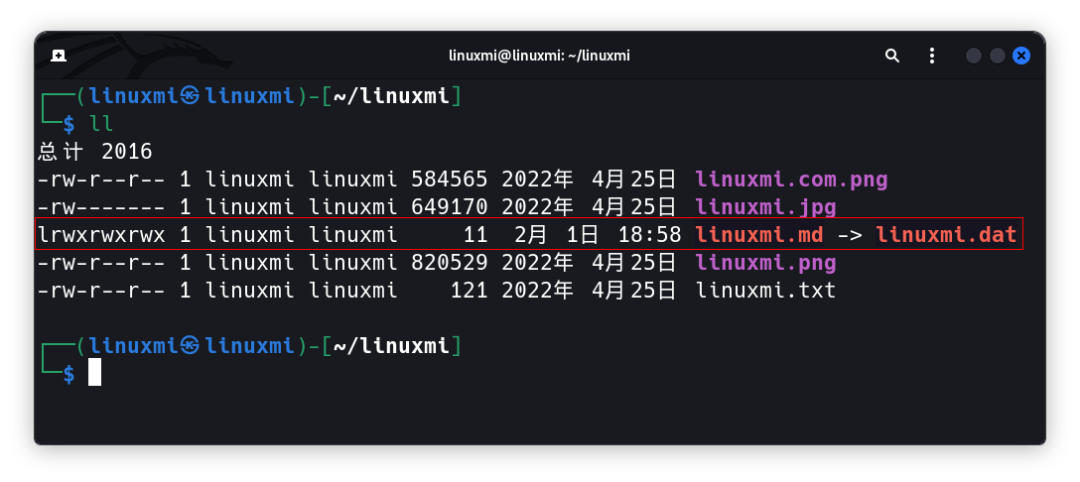Select the '总计 2016' total line
This screenshot has width=1080, height=482.
pyautogui.click(x=95, y=152)
